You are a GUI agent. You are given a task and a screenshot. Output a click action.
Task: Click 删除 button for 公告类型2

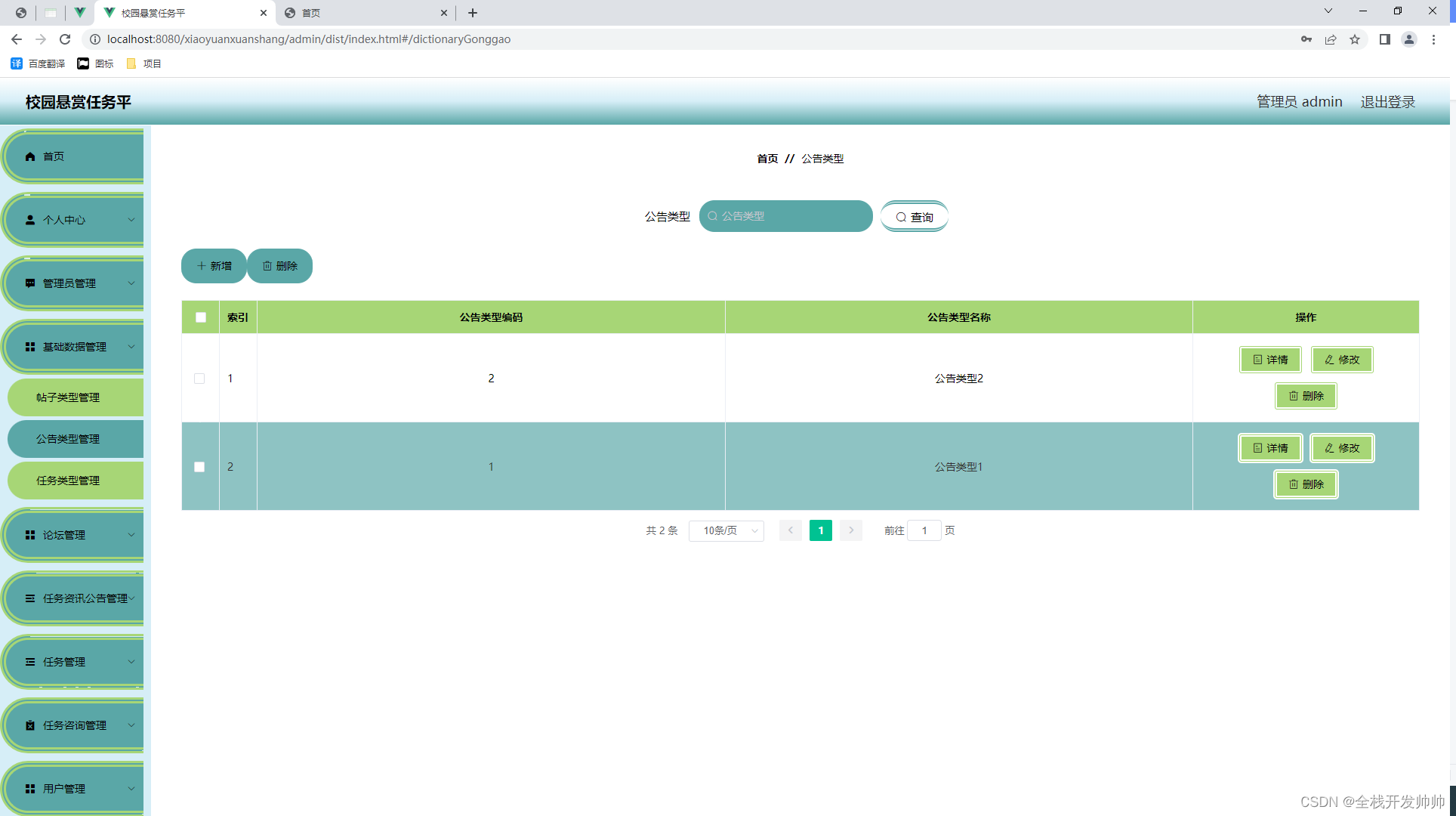point(1306,396)
